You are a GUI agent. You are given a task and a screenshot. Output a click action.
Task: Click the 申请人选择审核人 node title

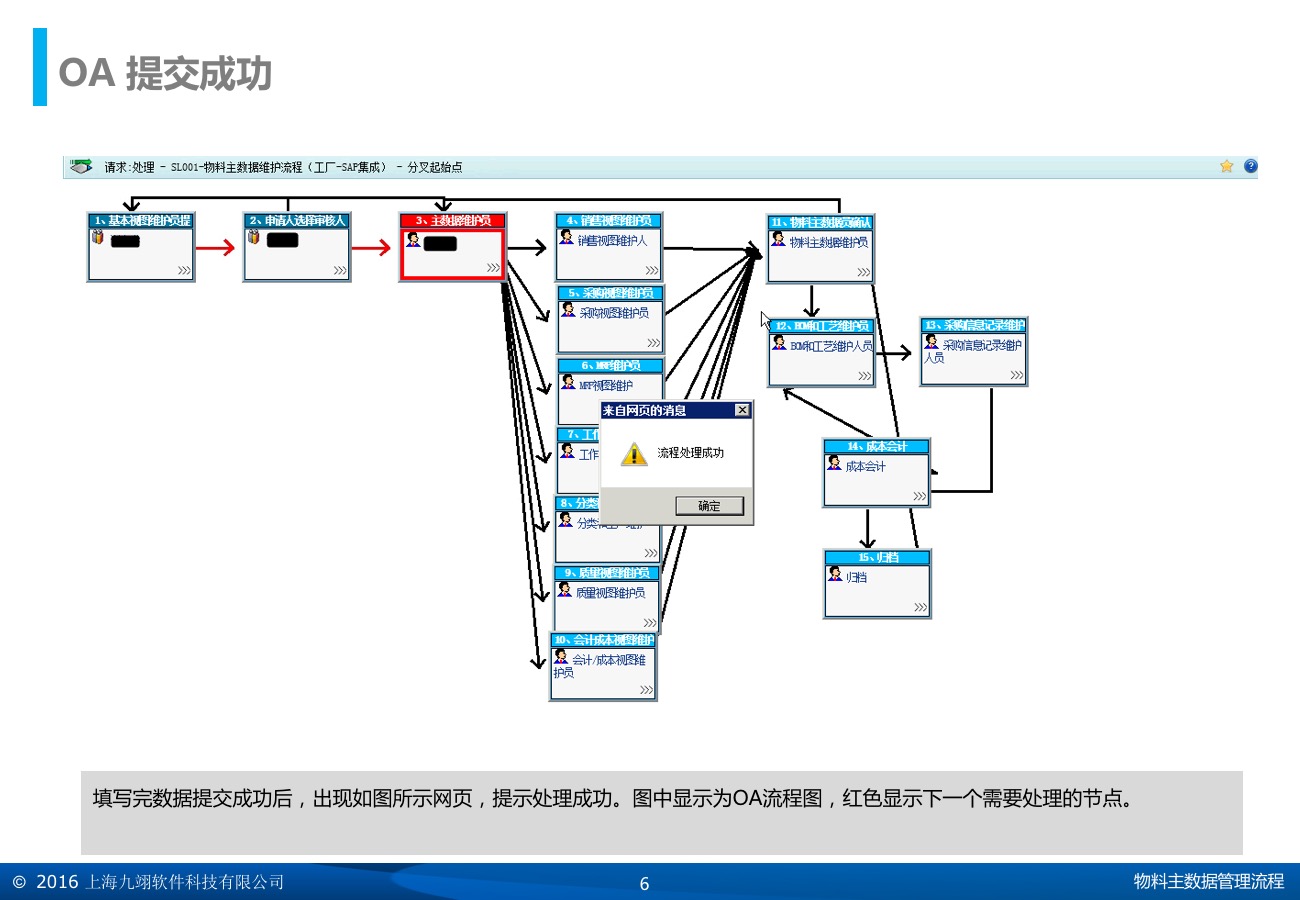click(x=297, y=220)
